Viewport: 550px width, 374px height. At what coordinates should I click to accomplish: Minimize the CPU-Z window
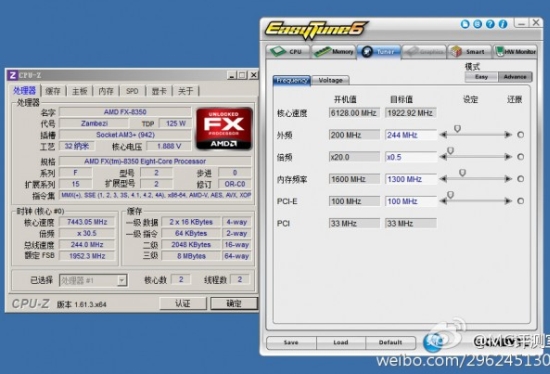[232, 75]
